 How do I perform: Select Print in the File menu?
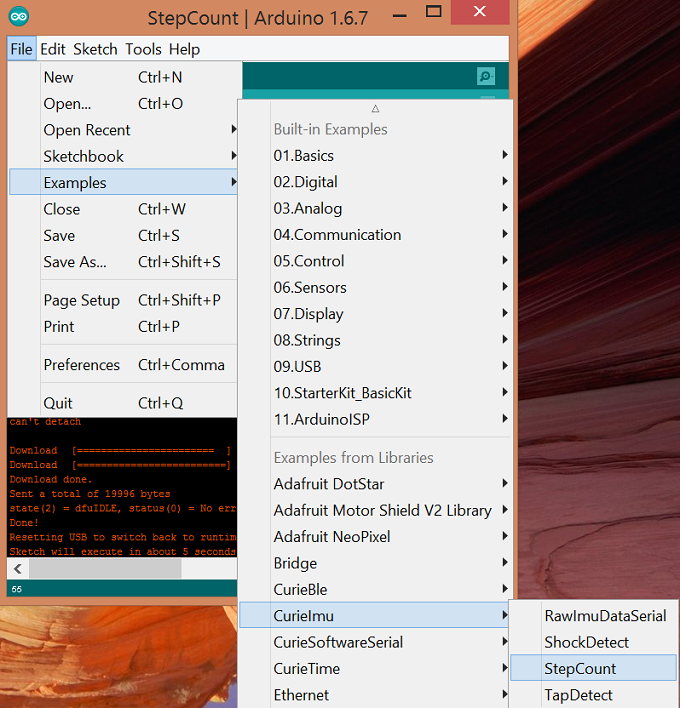pos(123,326)
